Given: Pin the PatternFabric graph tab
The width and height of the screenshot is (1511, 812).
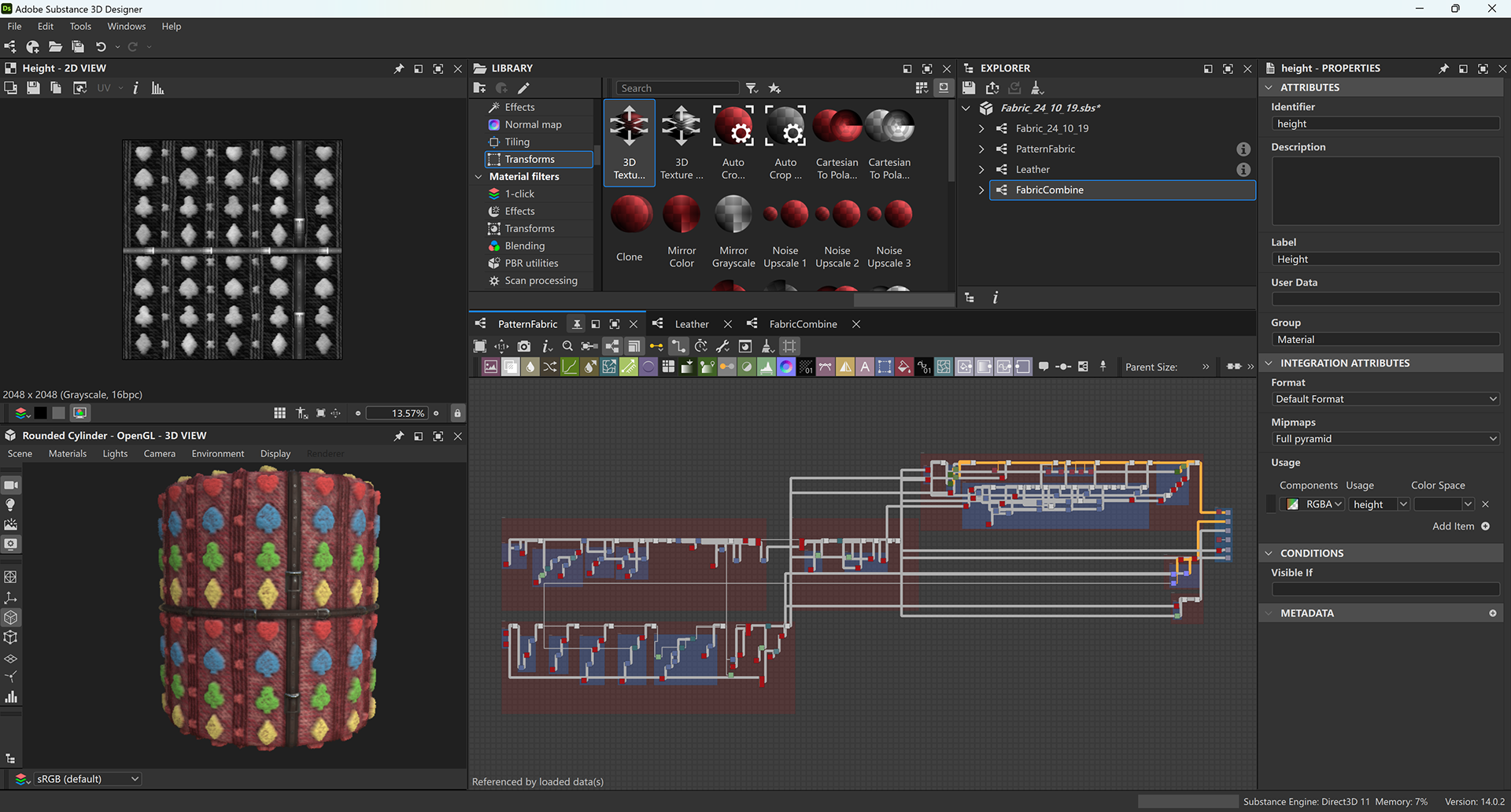Looking at the screenshot, I should click(x=577, y=324).
